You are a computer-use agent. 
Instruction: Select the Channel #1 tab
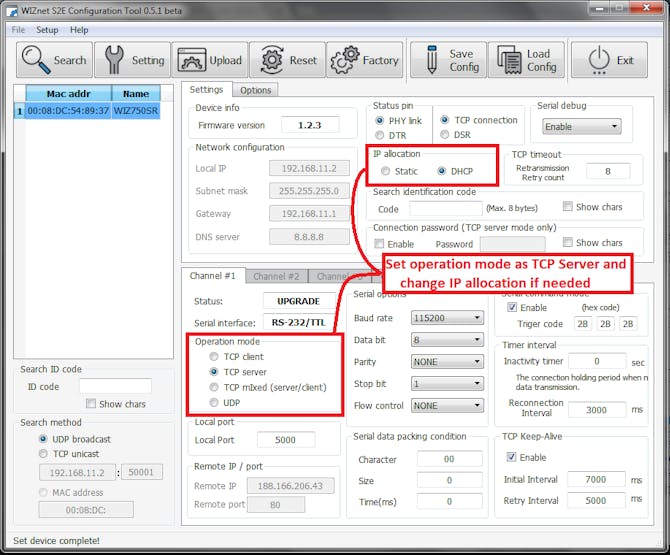(x=213, y=276)
